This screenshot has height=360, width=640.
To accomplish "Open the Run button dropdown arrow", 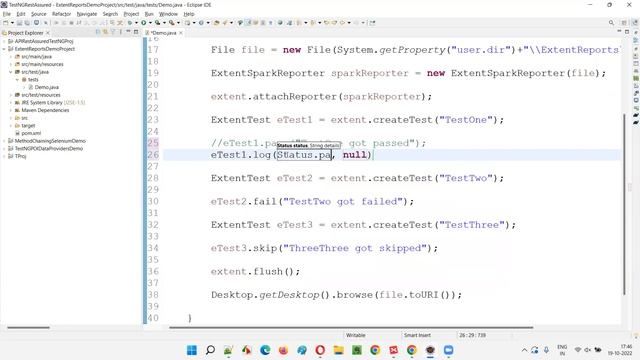I will click(150, 23).
